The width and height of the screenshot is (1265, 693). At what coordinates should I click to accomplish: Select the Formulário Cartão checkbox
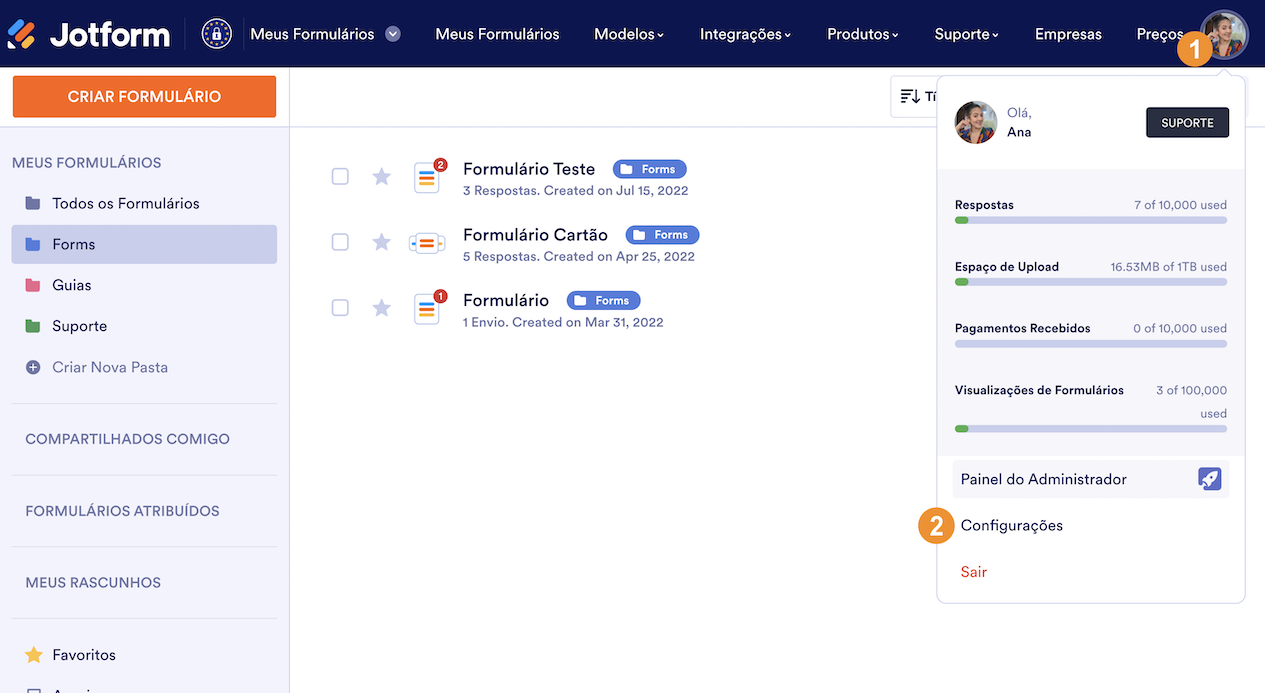[x=340, y=242]
